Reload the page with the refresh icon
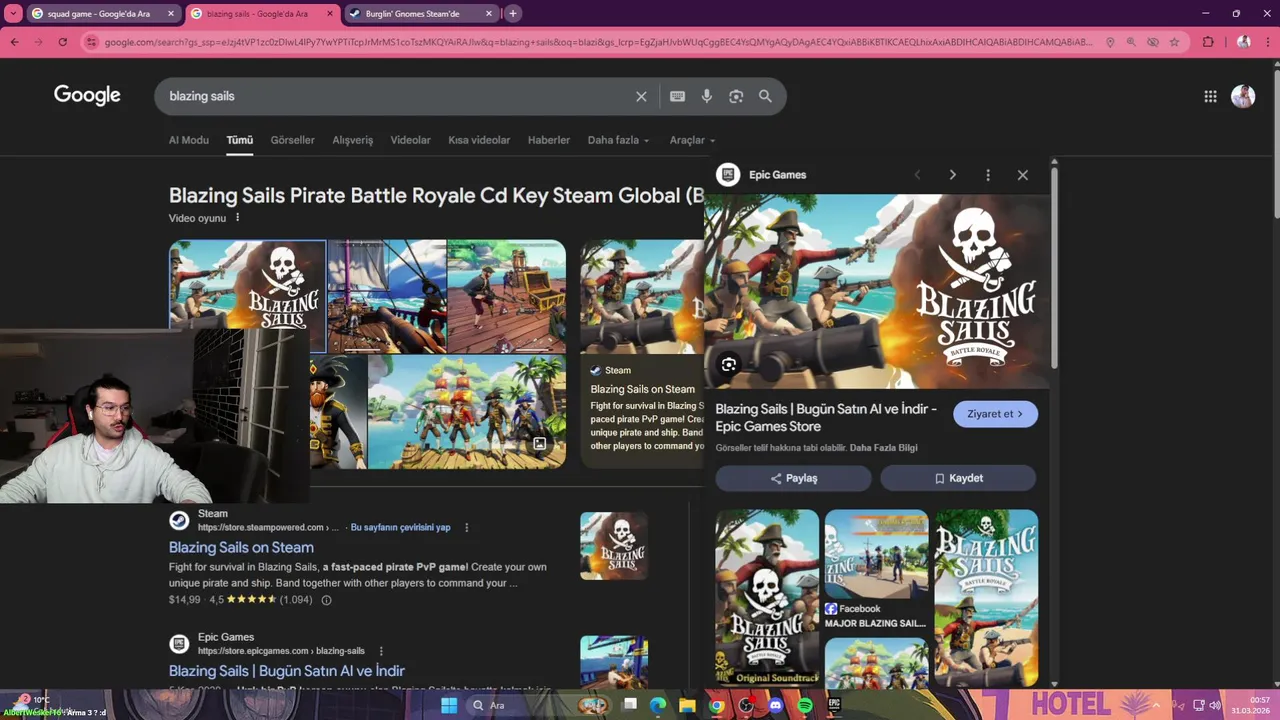The width and height of the screenshot is (1280, 720). pyautogui.click(x=62, y=42)
